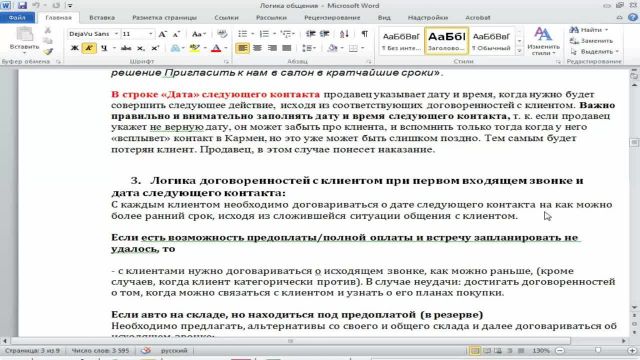Open the Изменить стили dropdown
This screenshot has width=640, height=360.
pyautogui.click(x=542, y=41)
